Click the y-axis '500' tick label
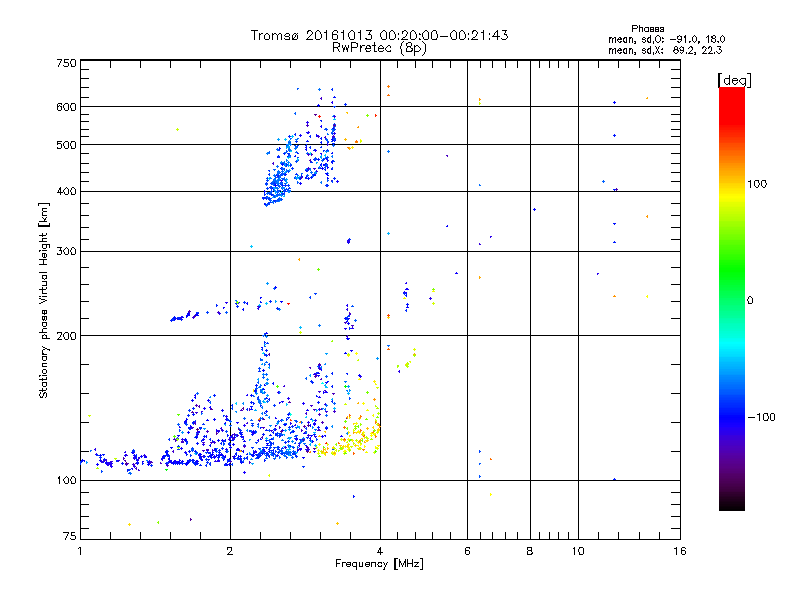This screenshot has height=600, width=800. [66, 145]
